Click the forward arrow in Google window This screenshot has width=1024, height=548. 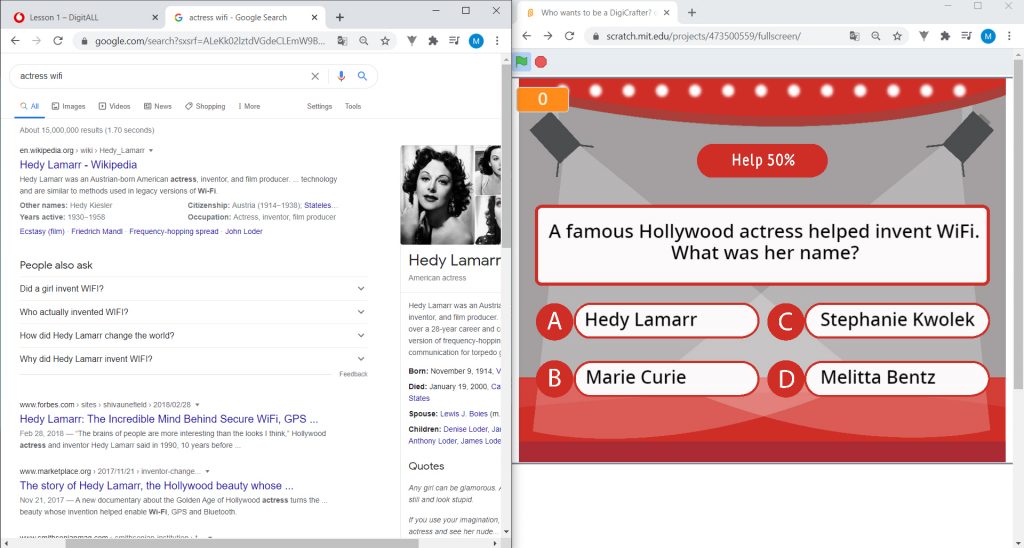point(37,40)
